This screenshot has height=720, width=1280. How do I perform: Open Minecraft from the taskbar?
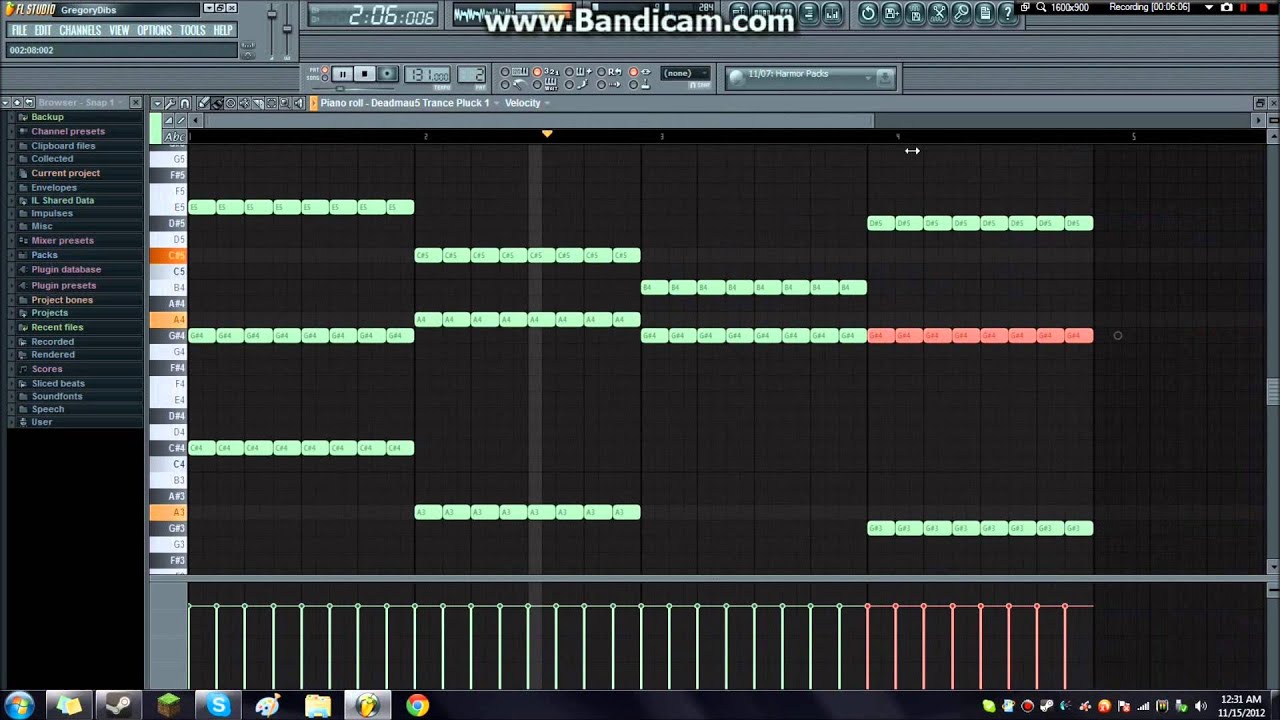tap(168, 706)
